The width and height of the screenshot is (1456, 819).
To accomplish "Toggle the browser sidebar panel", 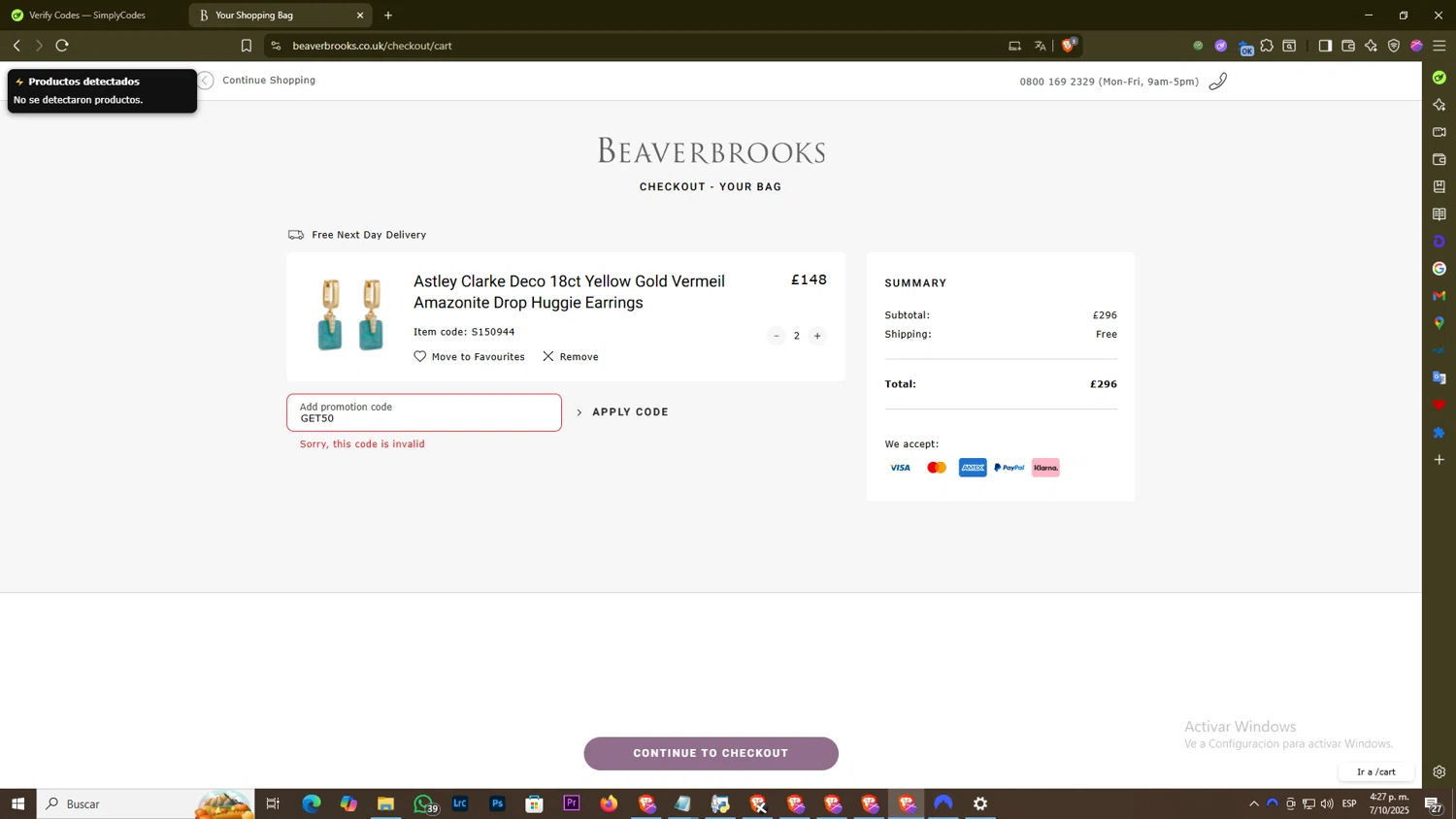I will [1325, 46].
